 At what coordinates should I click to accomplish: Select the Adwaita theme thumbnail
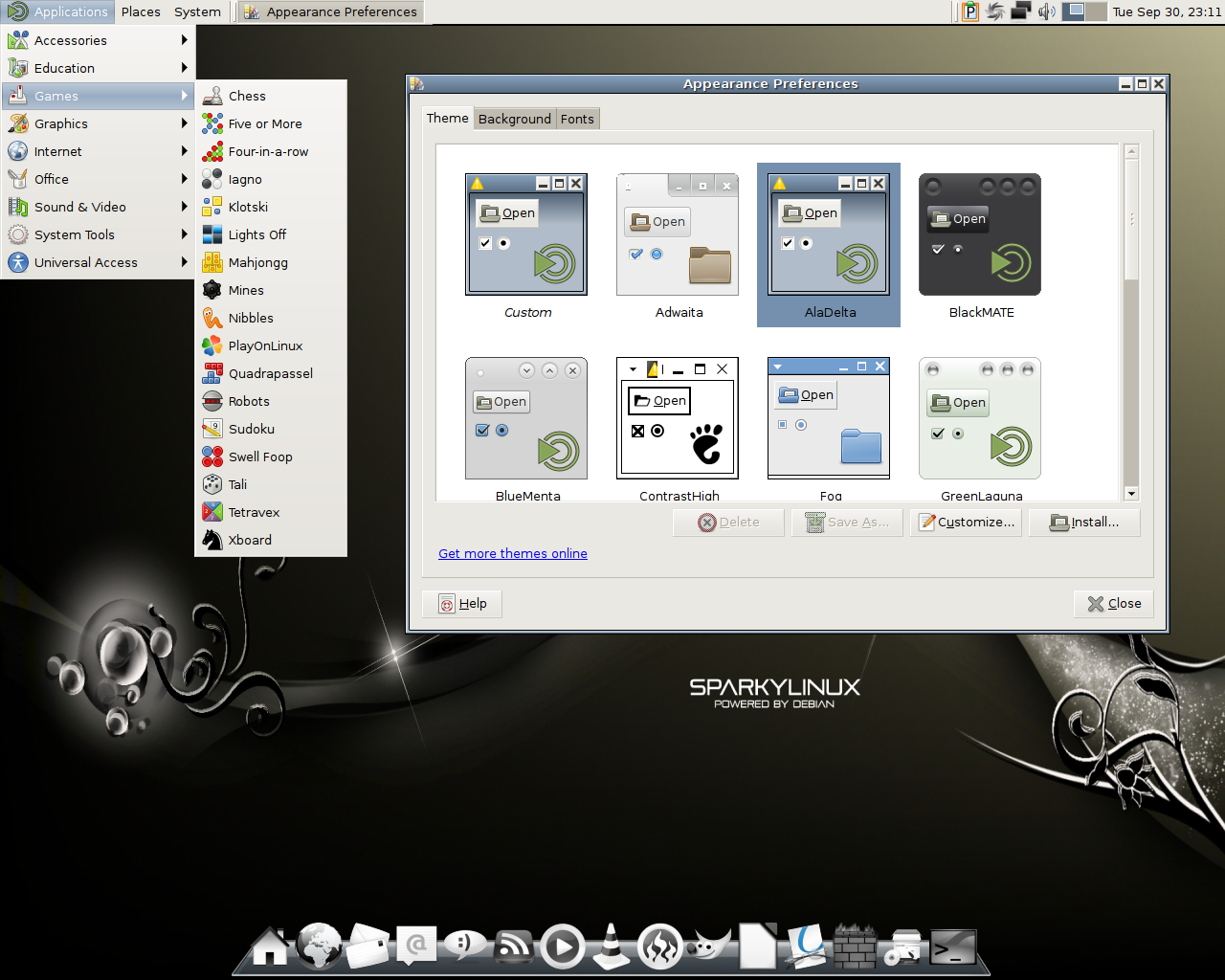(679, 245)
